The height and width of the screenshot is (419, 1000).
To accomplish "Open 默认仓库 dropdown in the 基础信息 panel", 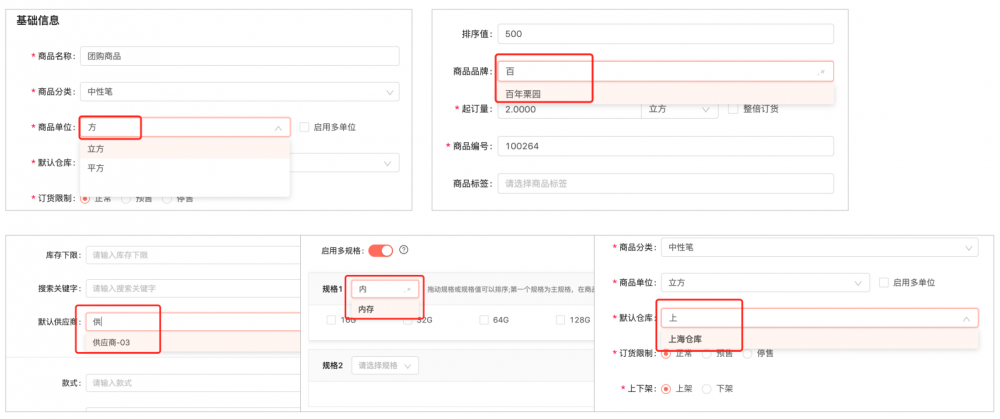I will (344, 163).
